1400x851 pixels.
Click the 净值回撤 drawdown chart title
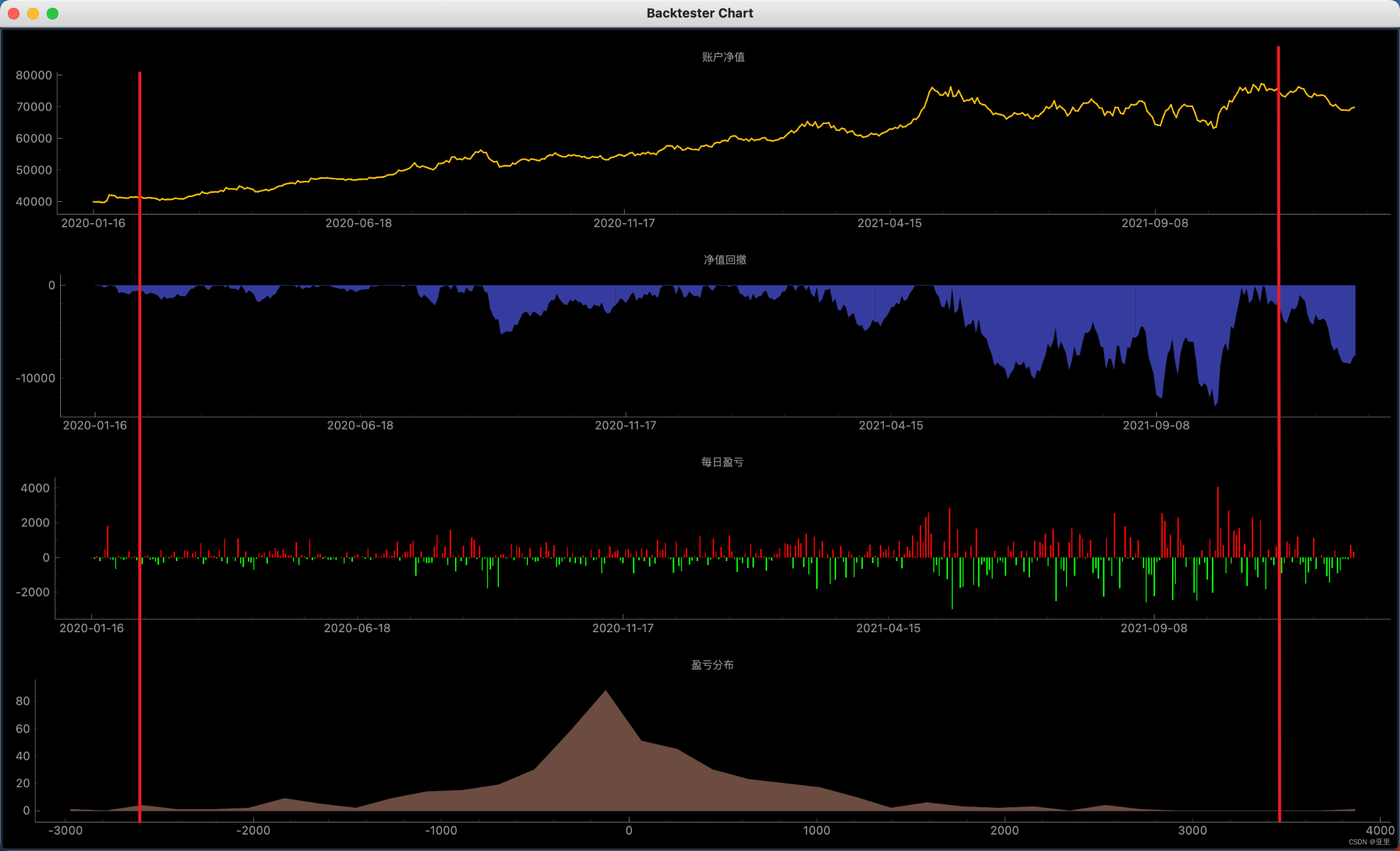pyautogui.click(x=724, y=260)
